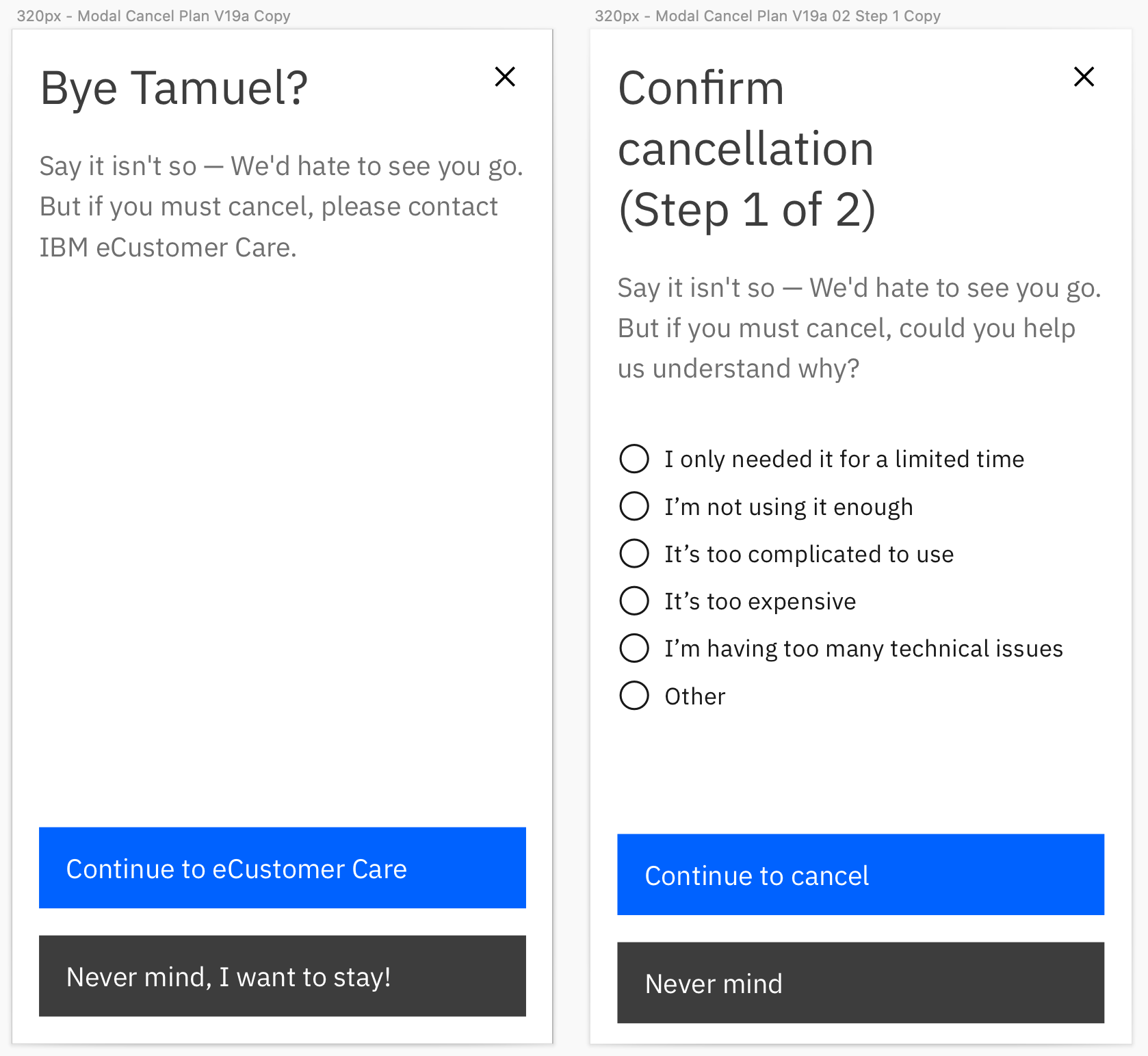Click the X icon on the left modal
Viewport: 1148px width, 1056px height.
(505, 77)
